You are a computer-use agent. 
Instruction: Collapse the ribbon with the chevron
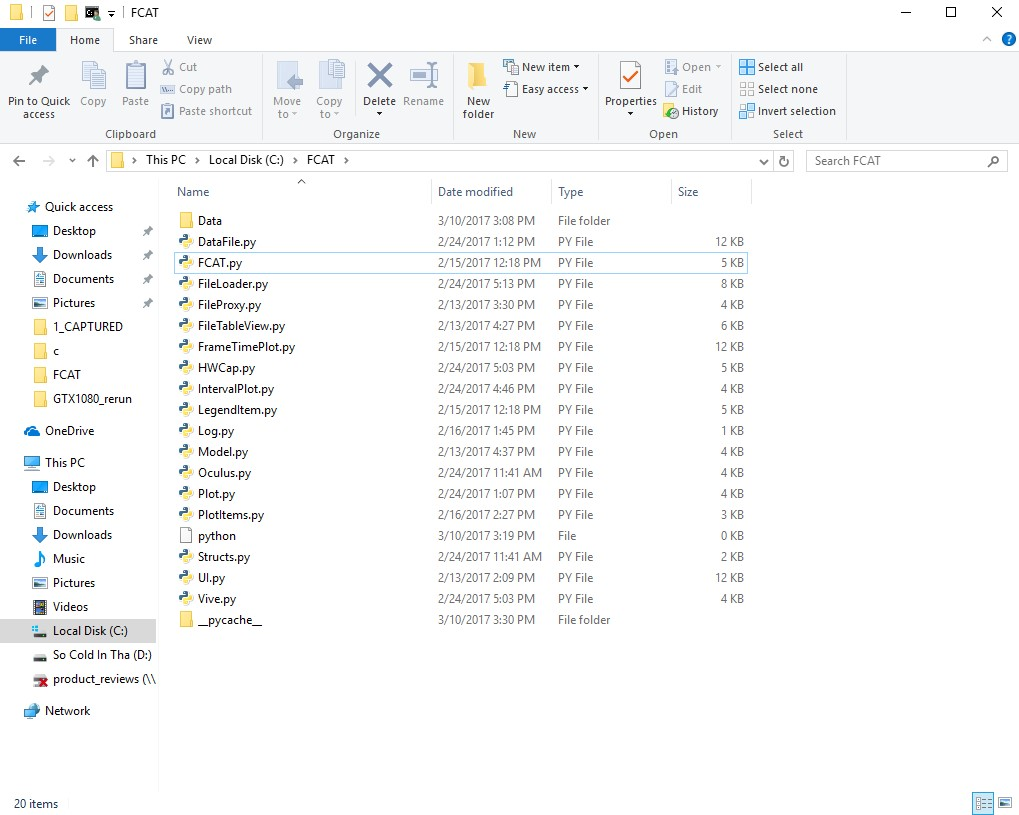tap(985, 40)
